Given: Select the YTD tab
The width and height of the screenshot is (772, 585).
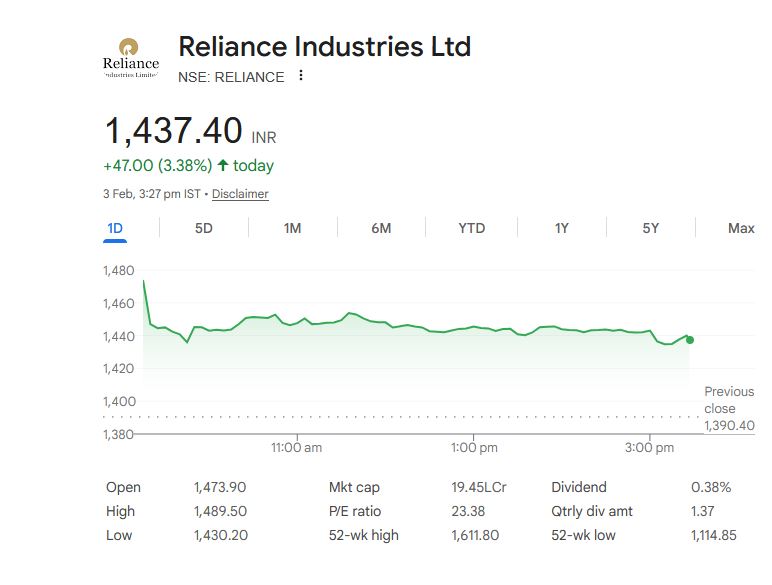Looking at the screenshot, I should point(471,228).
